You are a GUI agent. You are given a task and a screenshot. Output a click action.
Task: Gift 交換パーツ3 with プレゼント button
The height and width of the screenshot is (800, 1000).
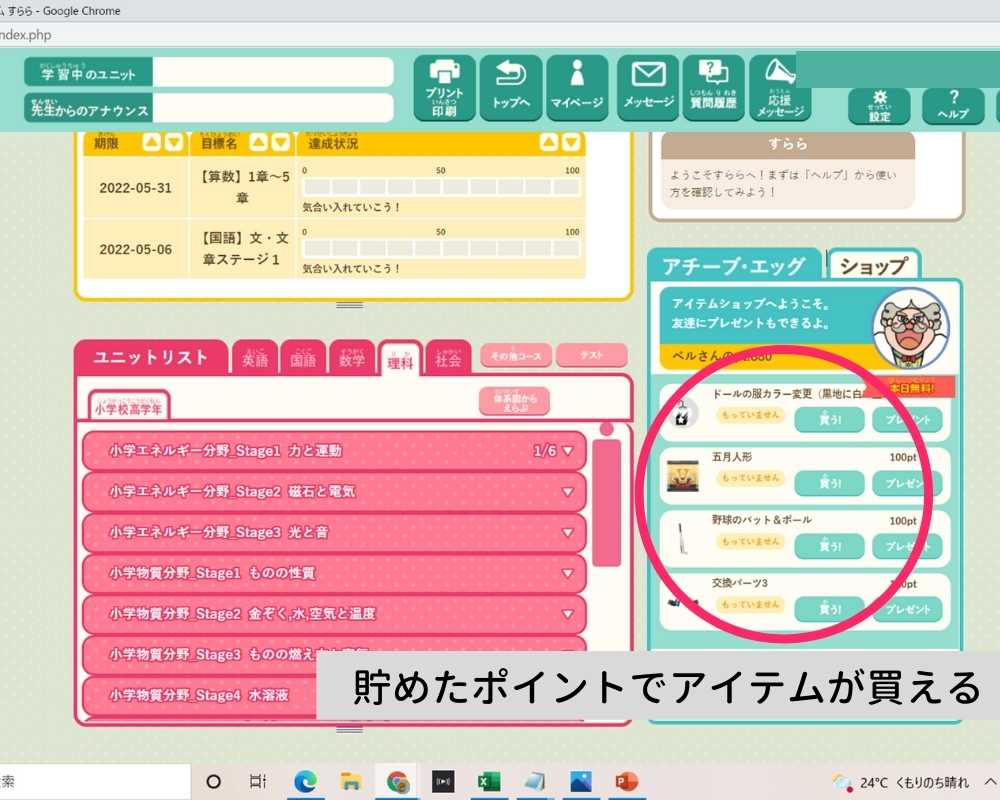[x=907, y=609]
